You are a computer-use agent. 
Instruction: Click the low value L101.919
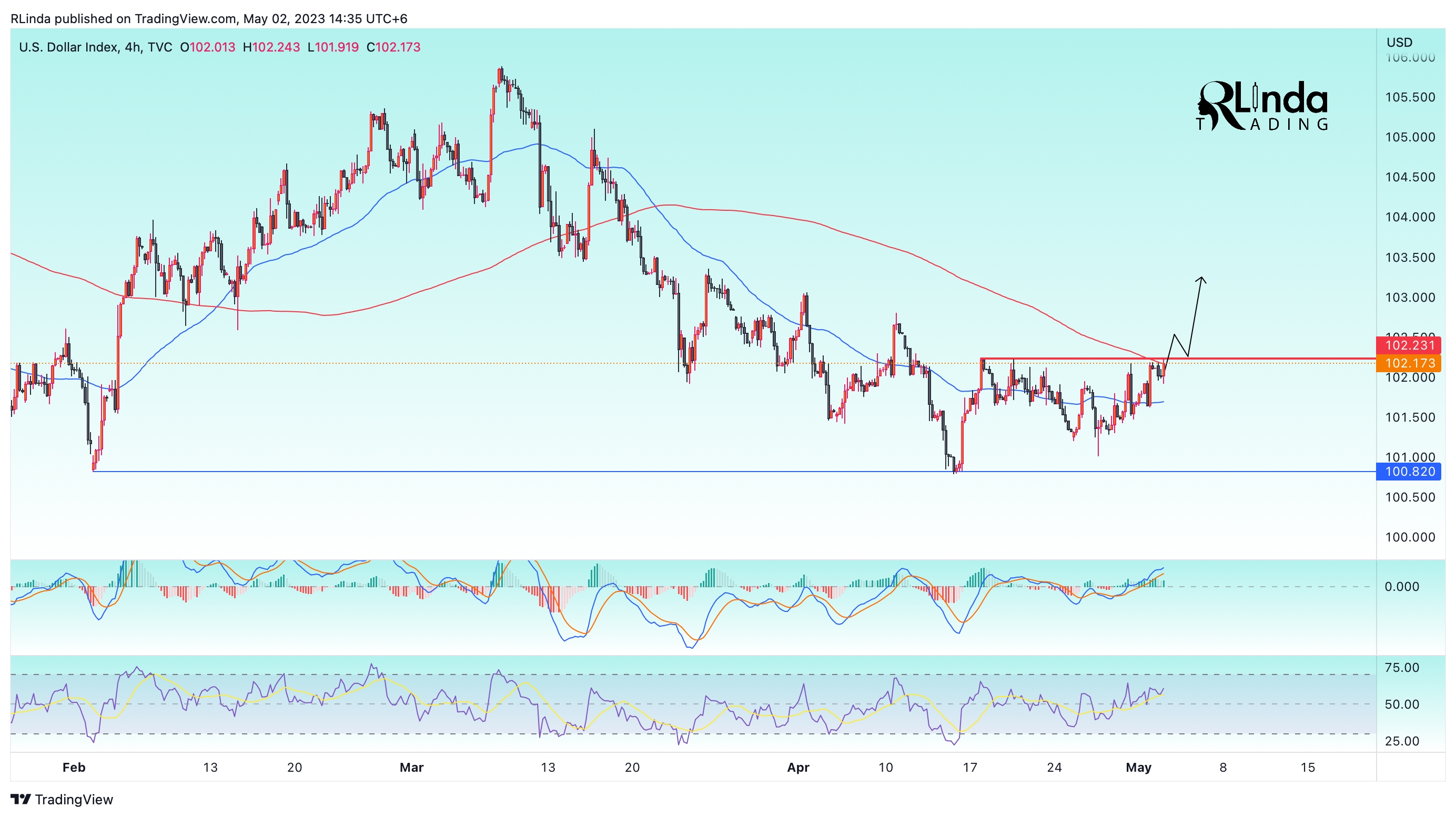(x=333, y=47)
